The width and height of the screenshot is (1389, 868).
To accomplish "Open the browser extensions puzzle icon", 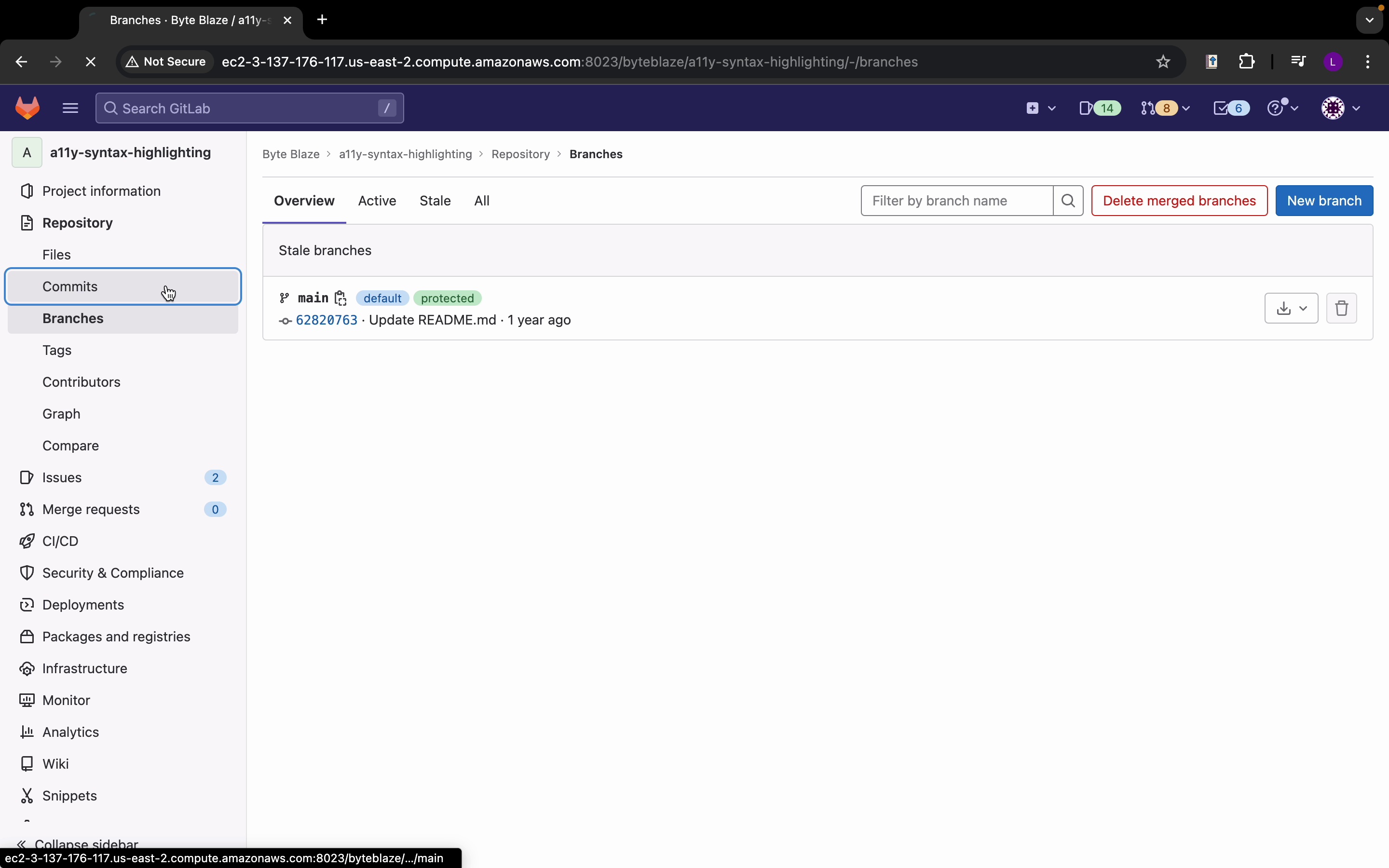I will [x=1247, y=62].
